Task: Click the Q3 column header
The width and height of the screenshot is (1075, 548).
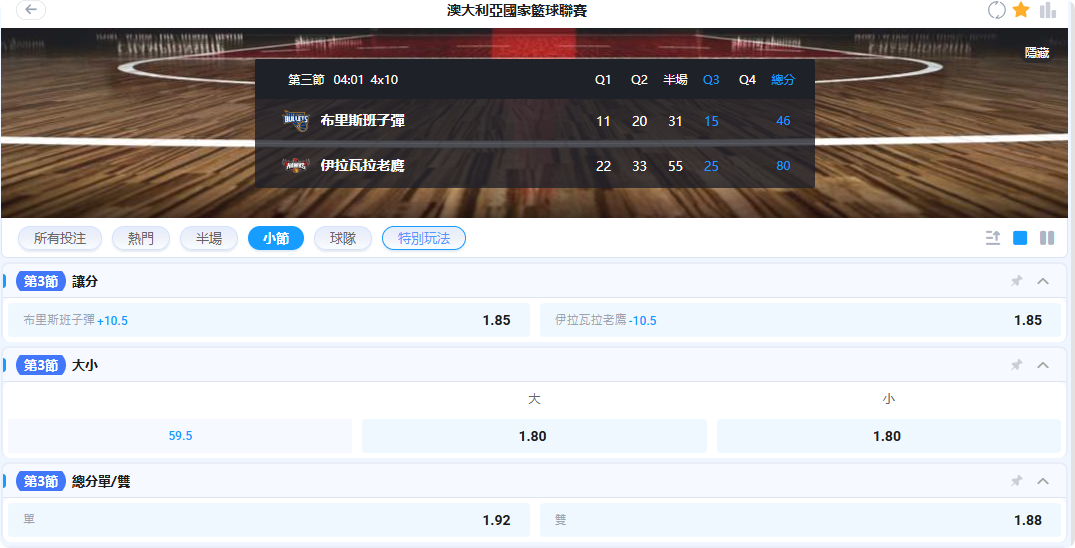Action: tap(711, 80)
